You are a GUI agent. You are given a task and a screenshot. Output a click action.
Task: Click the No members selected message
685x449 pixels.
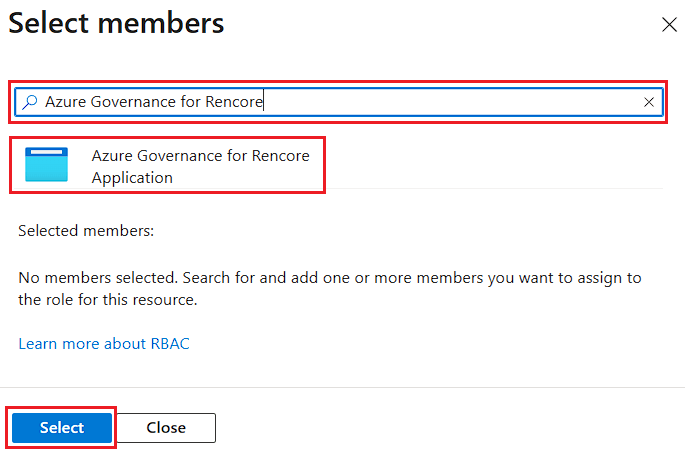(330, 289)
